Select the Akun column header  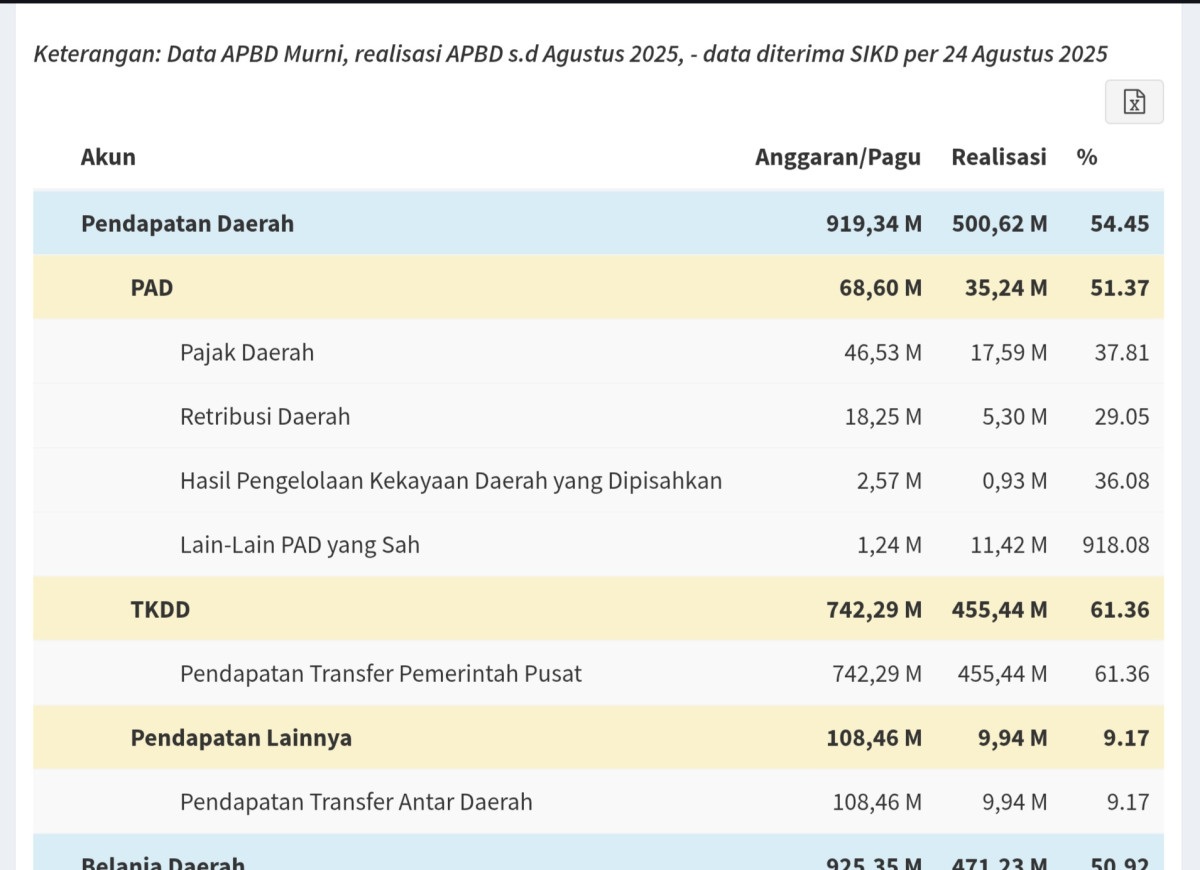(x=108, y=157)
